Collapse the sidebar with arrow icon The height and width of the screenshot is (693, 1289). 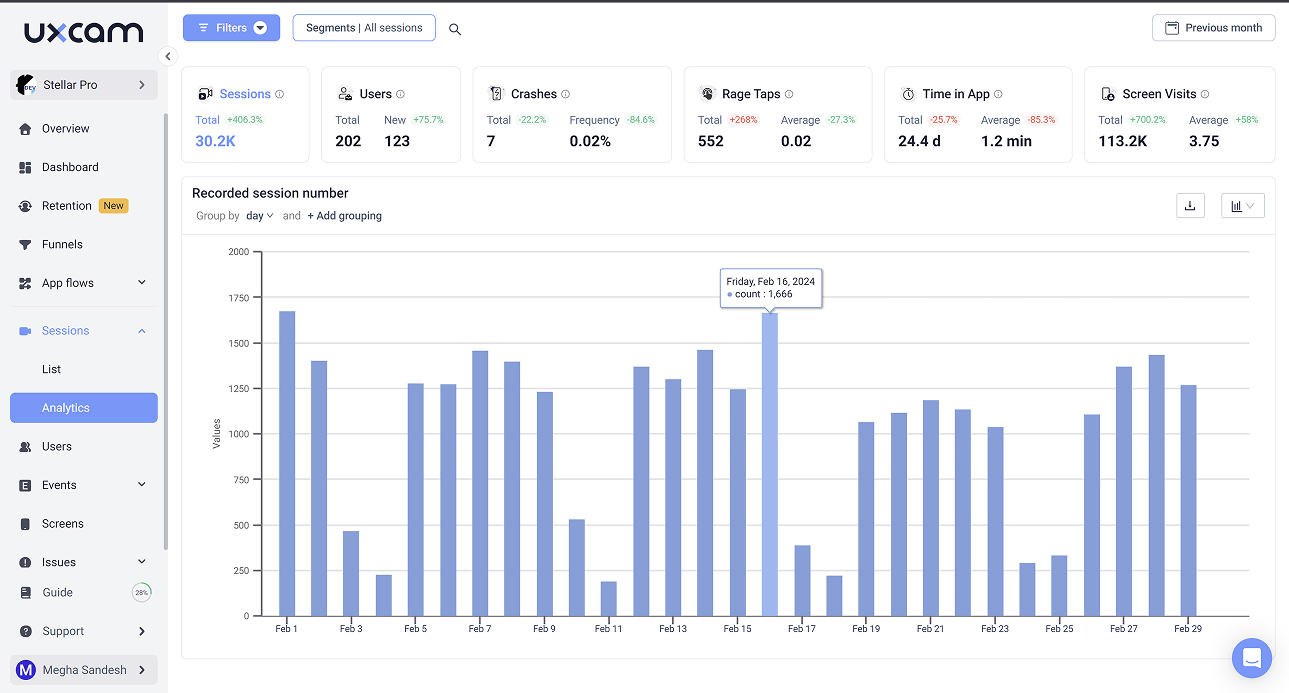pyautogui.click(x=168, y=57)
